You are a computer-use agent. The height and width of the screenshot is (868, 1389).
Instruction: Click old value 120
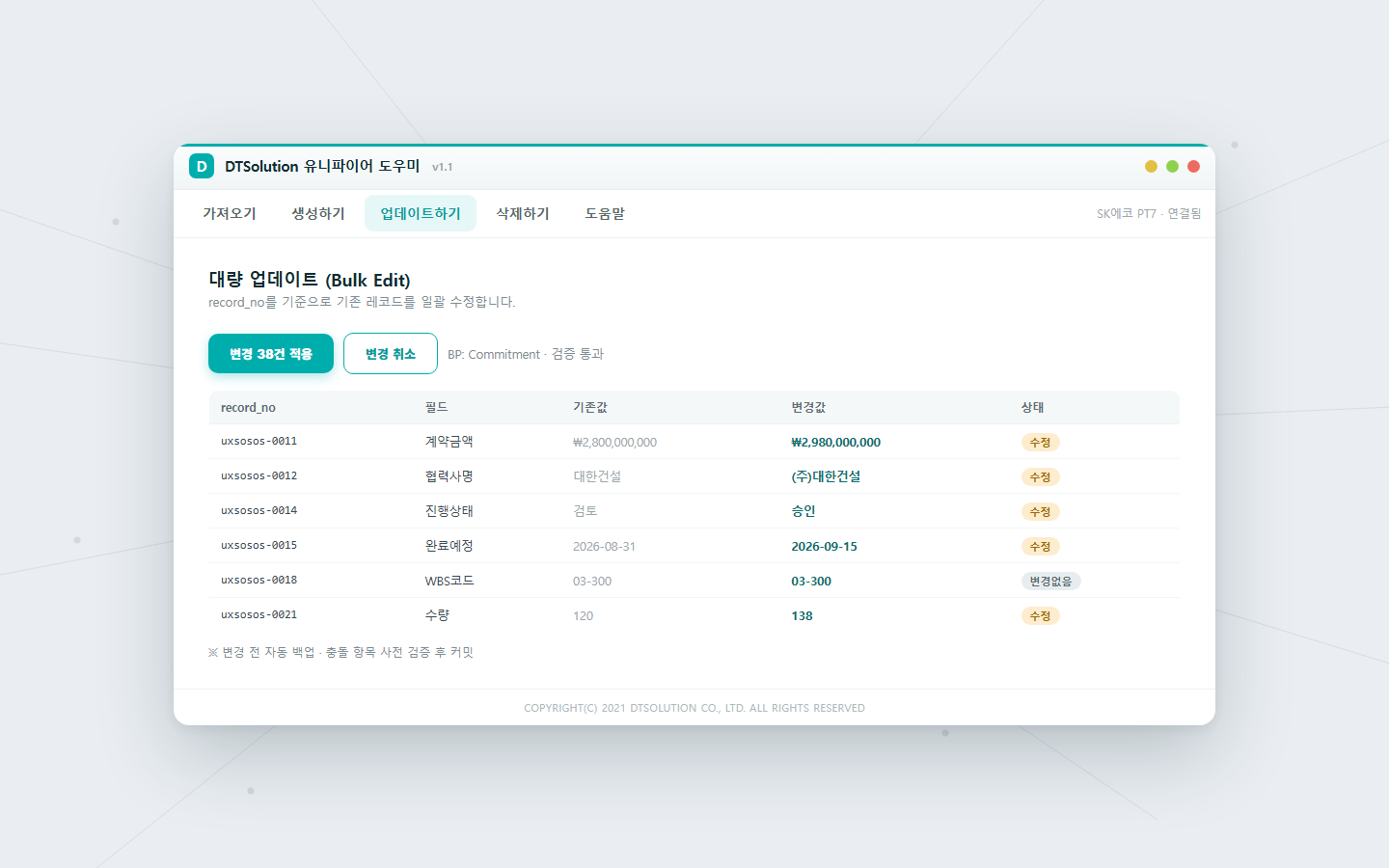click(583, 615)
